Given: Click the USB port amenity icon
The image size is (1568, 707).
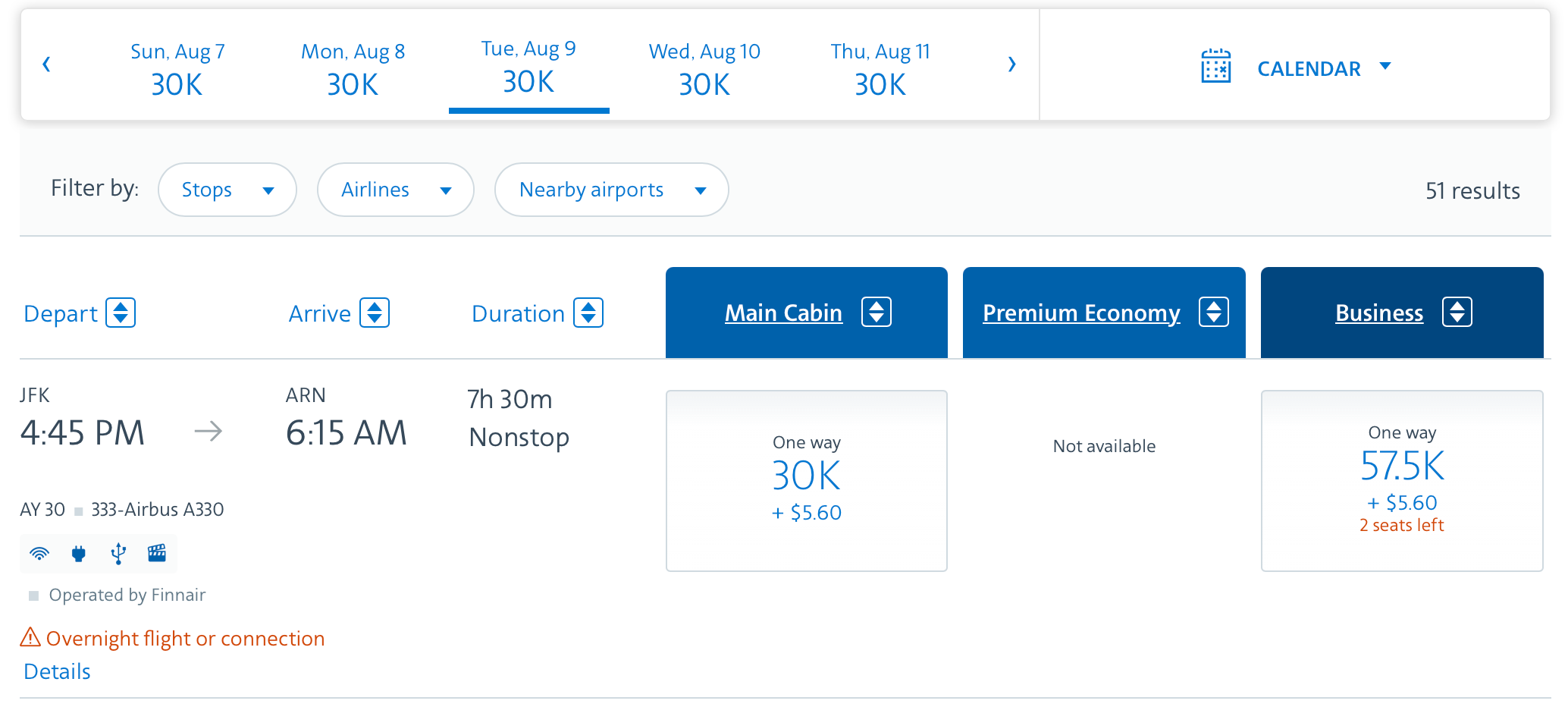Looking at the screenshot, I should [118, 553].
